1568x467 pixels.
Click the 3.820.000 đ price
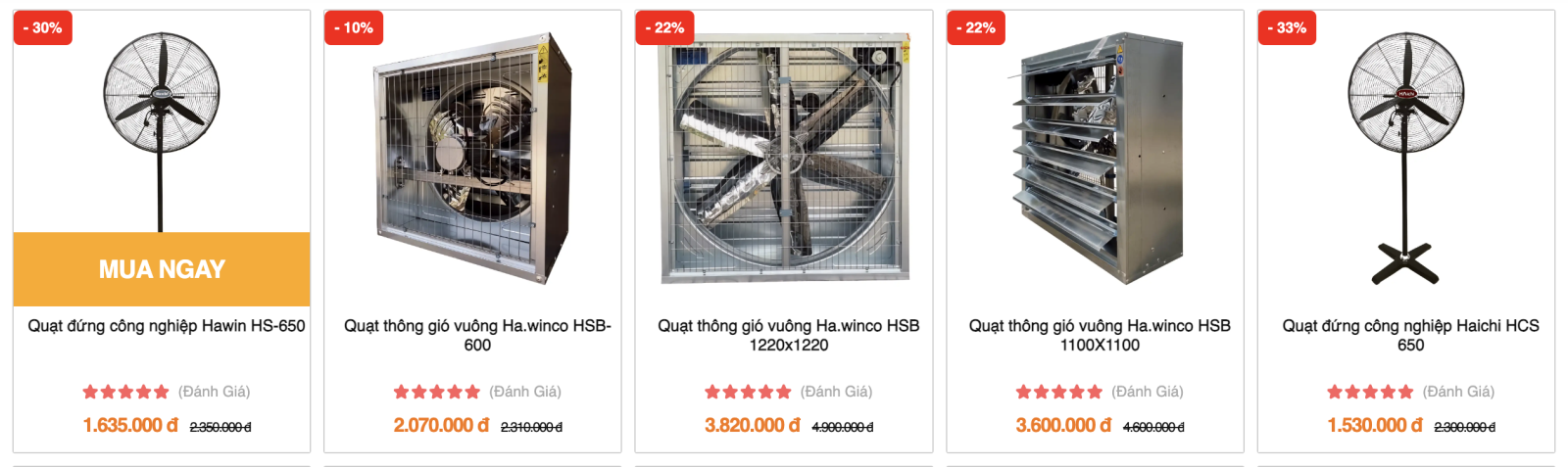752,426
